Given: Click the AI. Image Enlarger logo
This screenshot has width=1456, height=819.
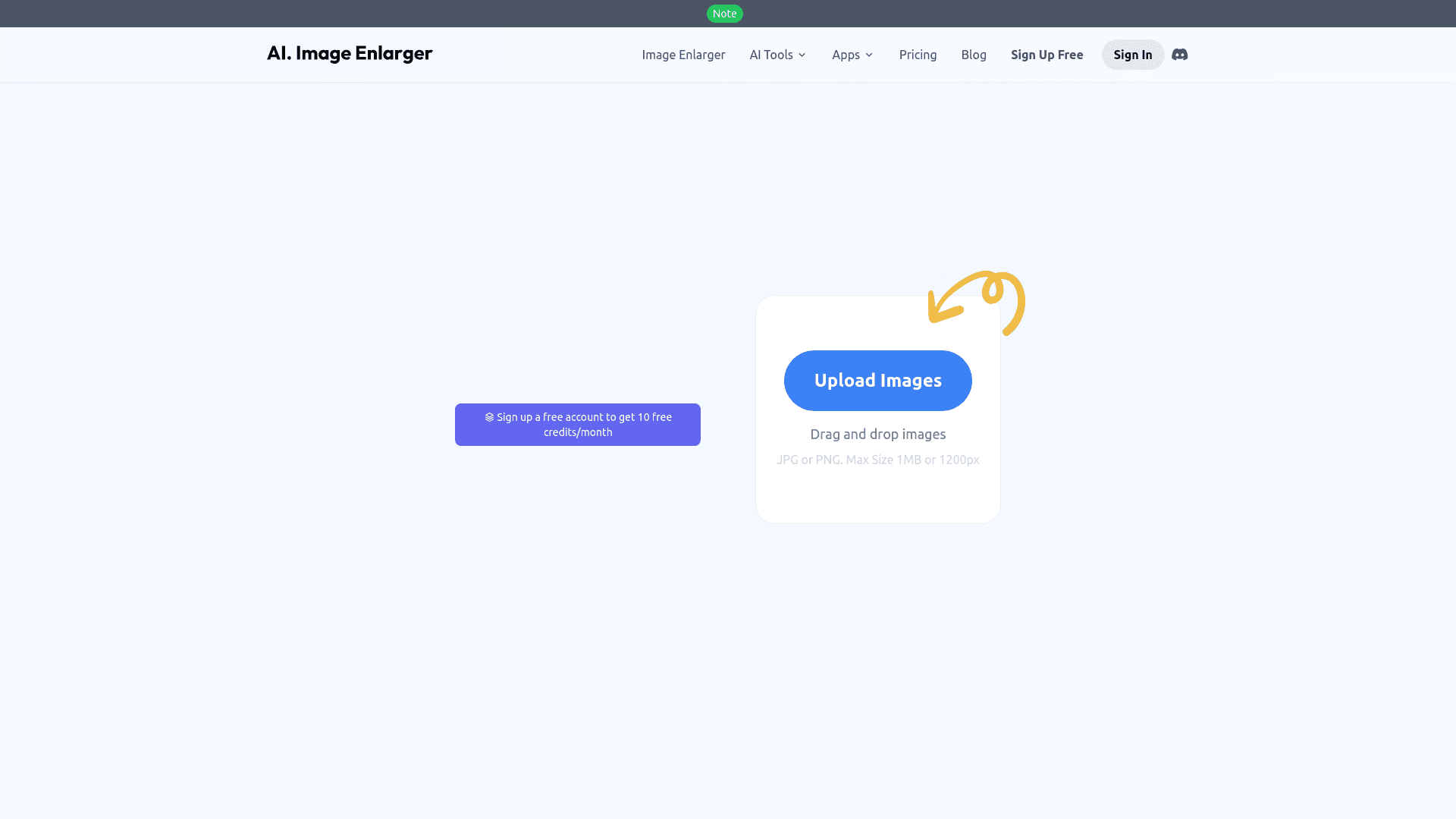Looking at the screenshot, I should pos(349,53).
